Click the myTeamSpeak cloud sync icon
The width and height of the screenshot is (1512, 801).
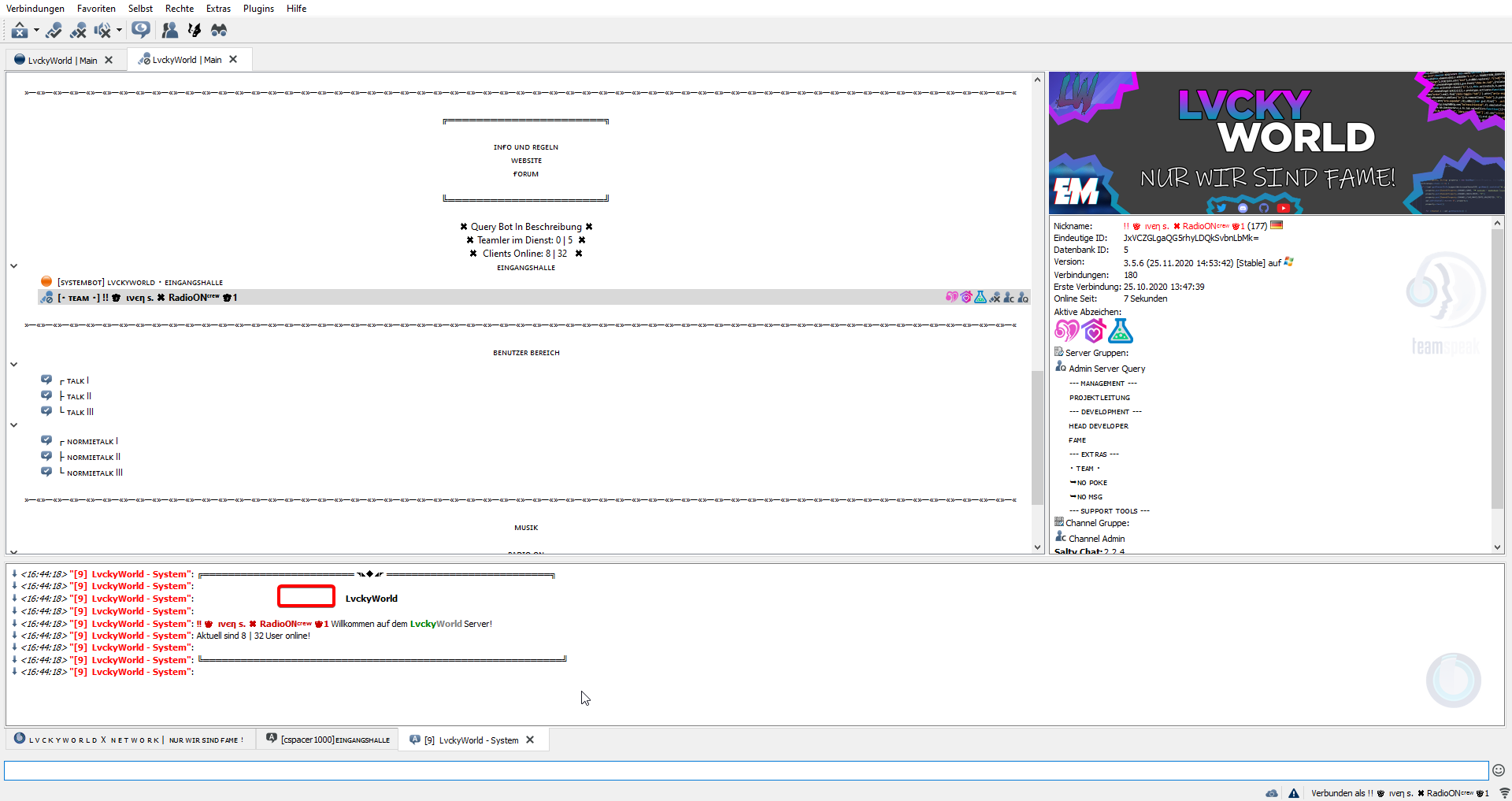click(x=1272, y=793)
